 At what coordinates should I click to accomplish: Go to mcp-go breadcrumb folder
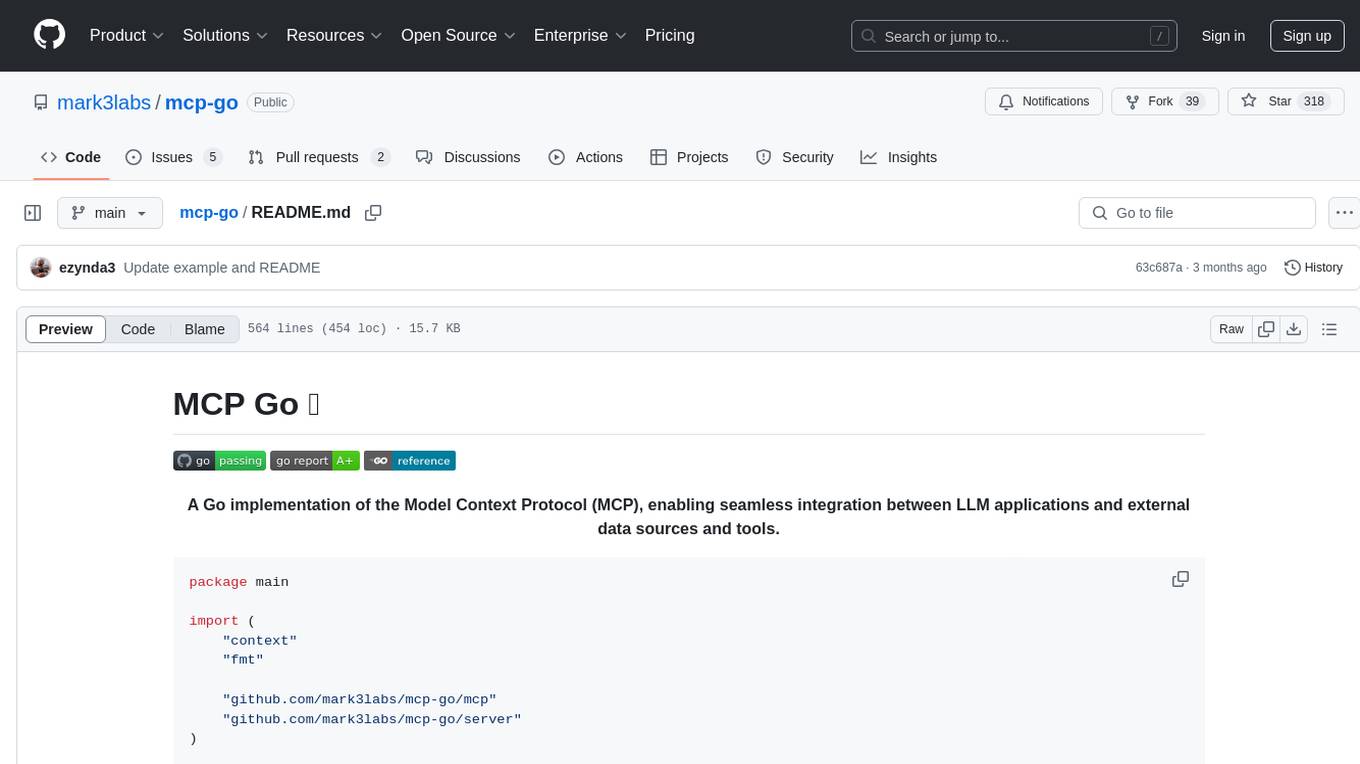tap(209, 213)
